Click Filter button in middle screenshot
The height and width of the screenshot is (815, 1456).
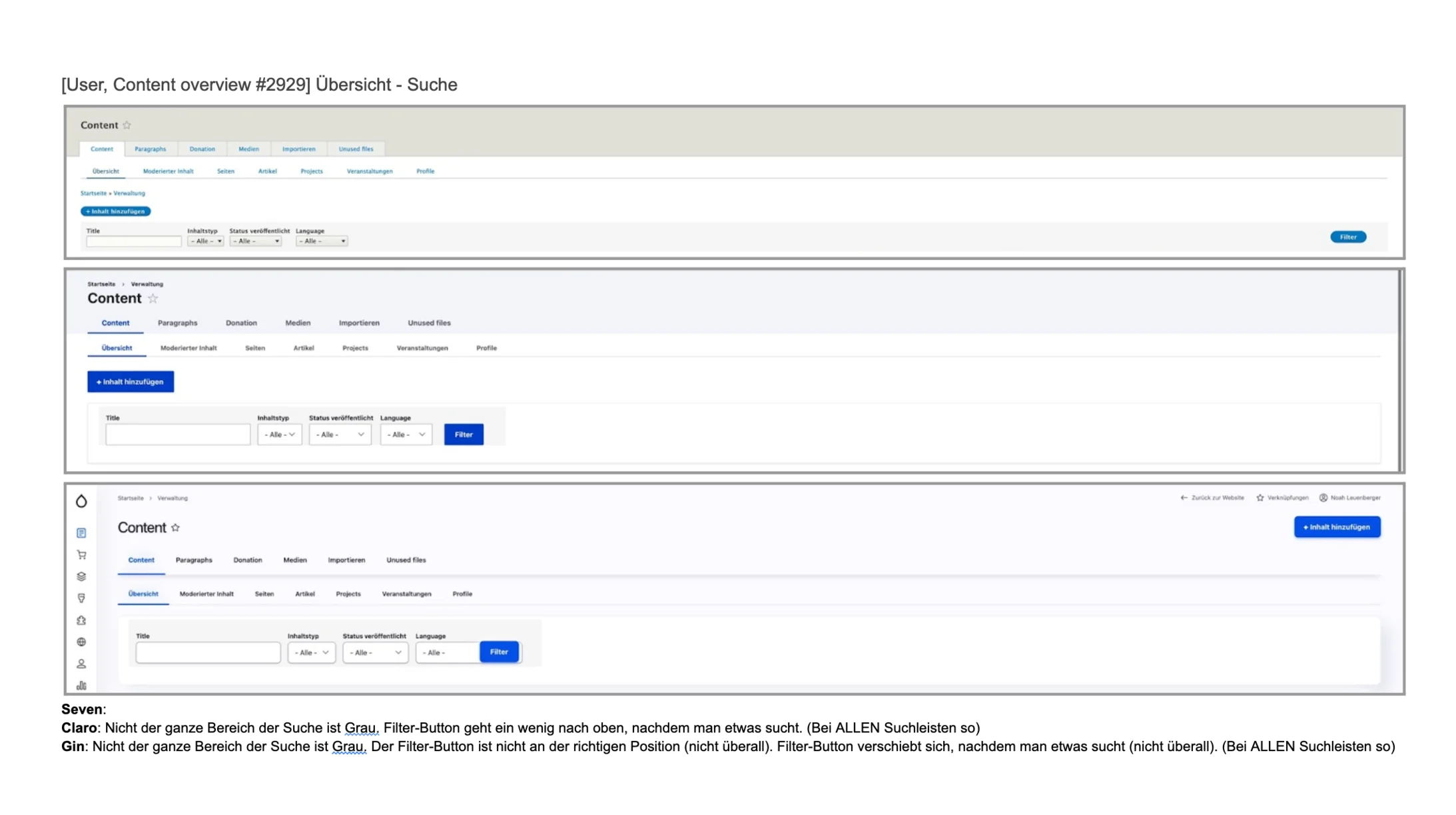coord(464,434)
